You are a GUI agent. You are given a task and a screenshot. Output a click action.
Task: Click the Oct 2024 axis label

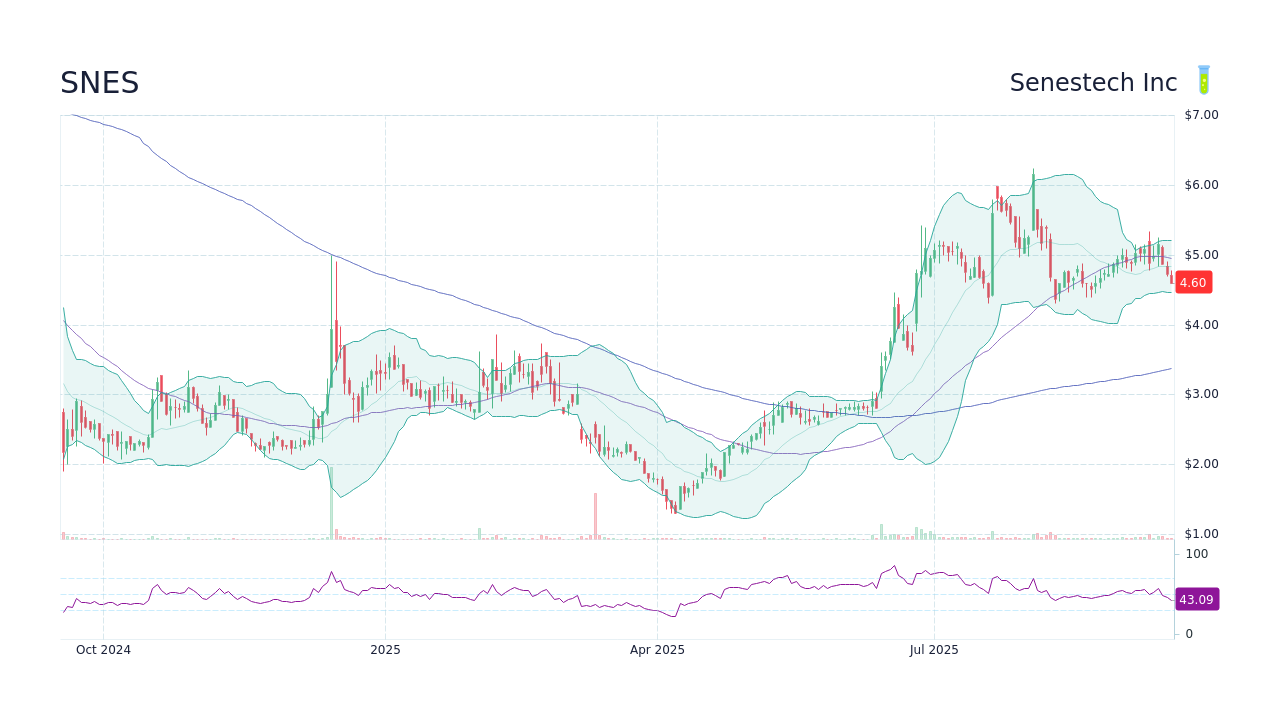103,649
